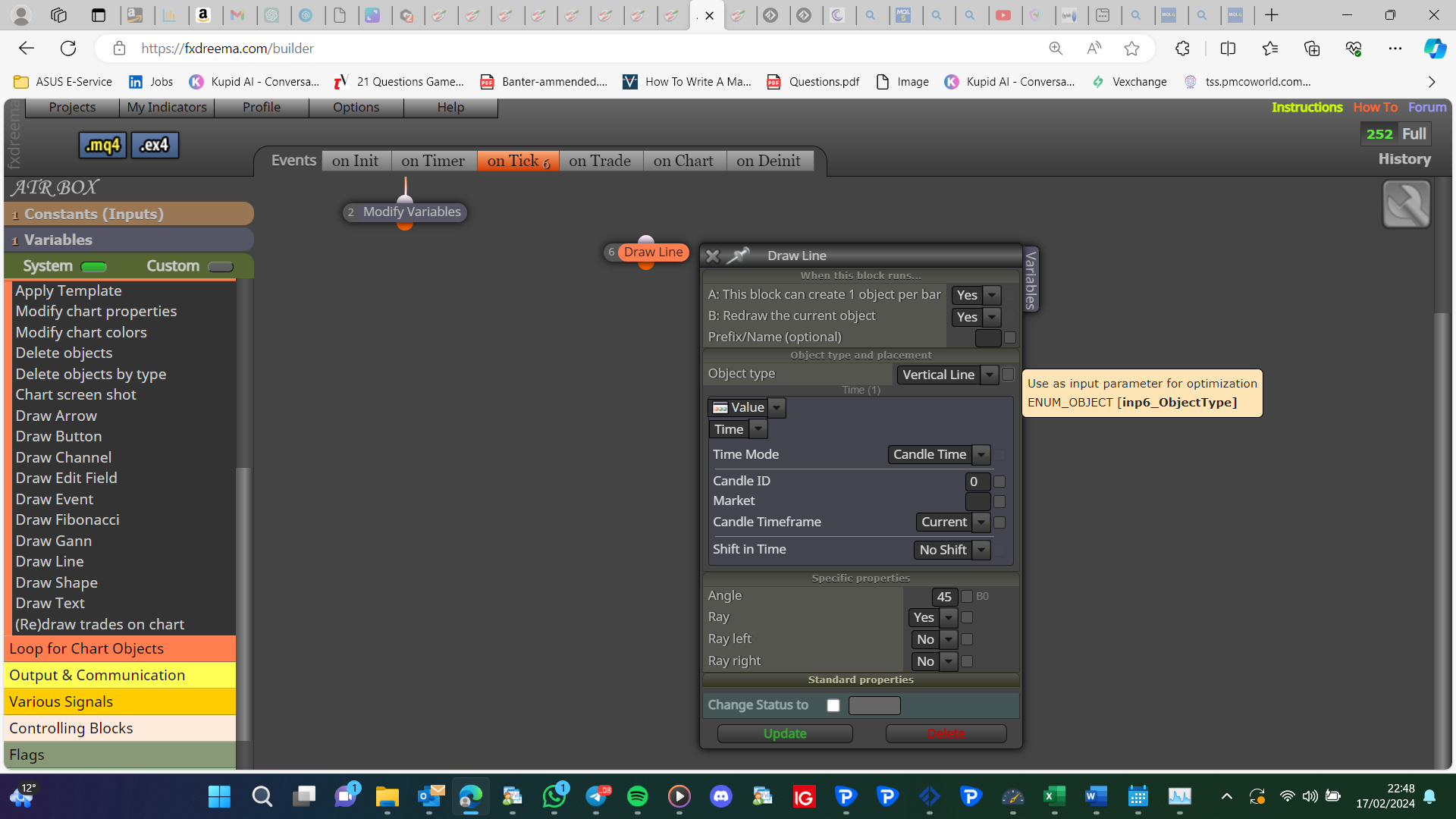The image size is (1456, 819).
Task: Open the Options menu
Action: coord(356,108)
